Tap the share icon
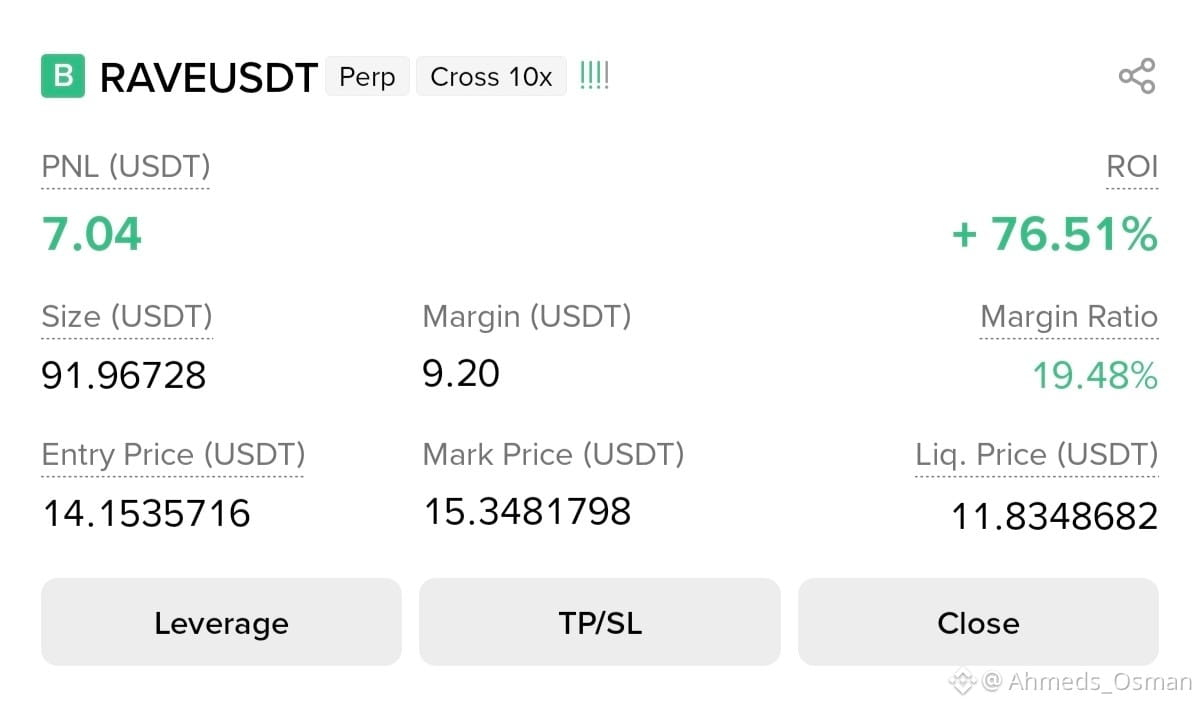The height and width of the screenshot is (706, 1200). [x=1137, y=76]
